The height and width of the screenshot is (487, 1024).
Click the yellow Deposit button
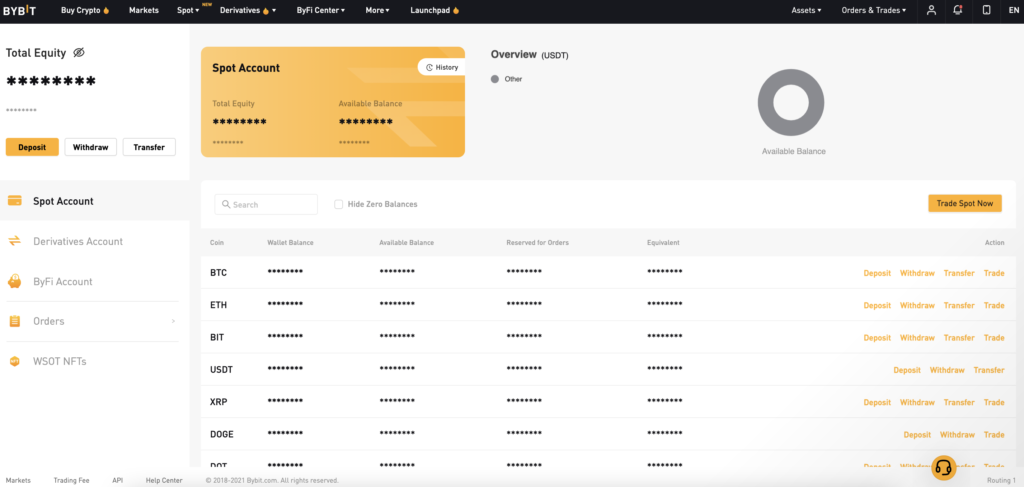point(32,147)
